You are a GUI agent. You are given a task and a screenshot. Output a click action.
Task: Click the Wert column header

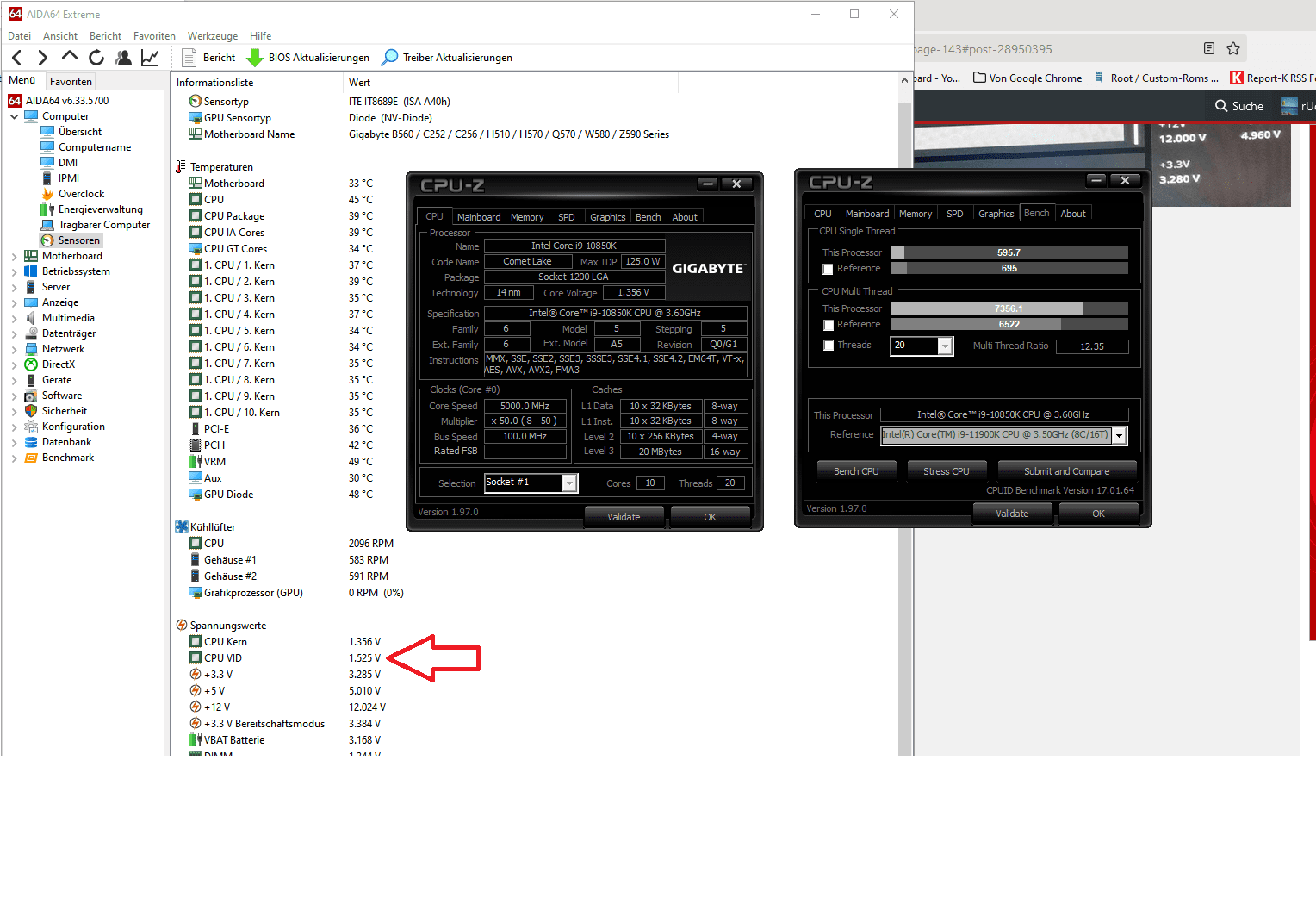tap(511, 83)
